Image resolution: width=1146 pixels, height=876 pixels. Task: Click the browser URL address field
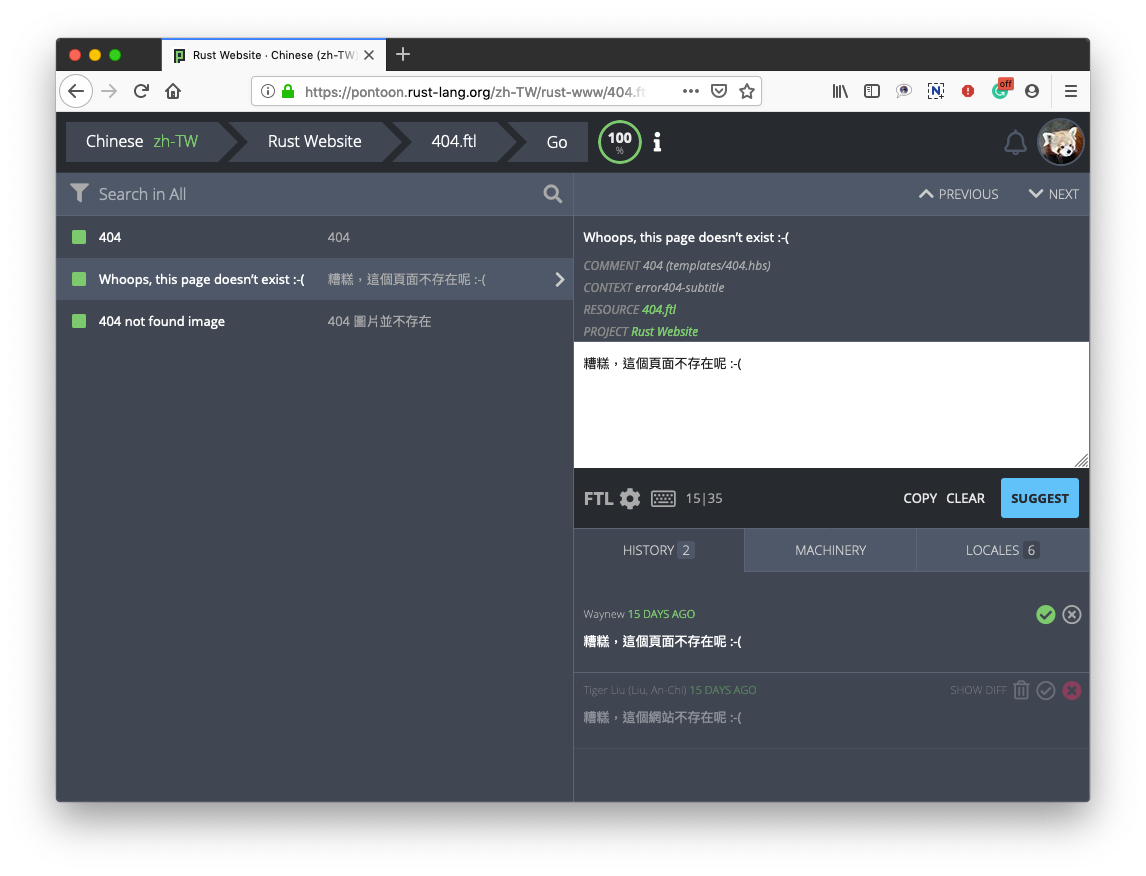click(x=475, y=91)
